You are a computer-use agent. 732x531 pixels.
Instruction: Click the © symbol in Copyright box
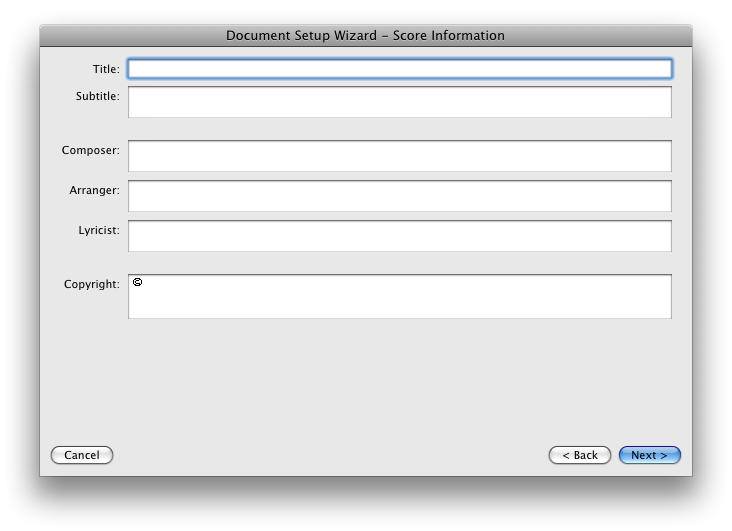(x=137, y=282)
